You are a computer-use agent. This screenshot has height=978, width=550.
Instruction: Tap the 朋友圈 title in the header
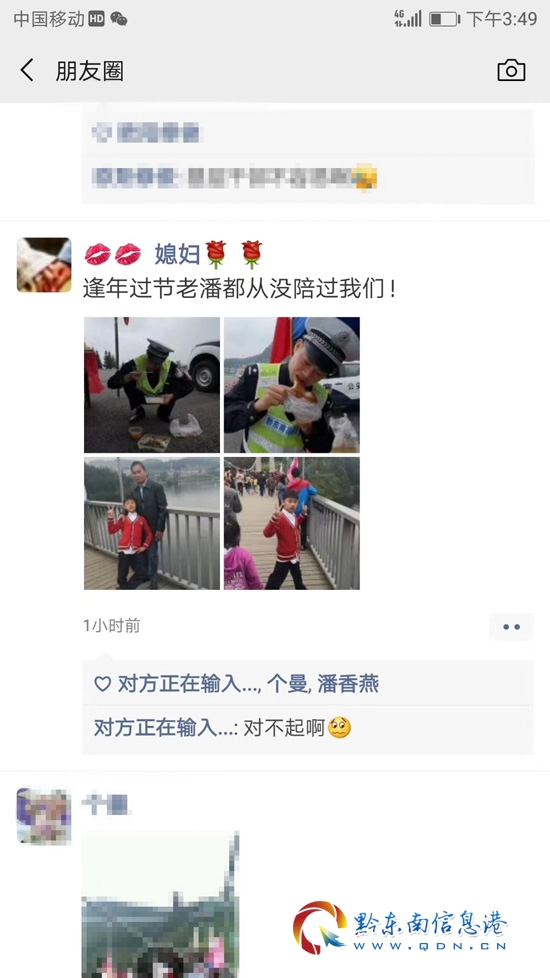pyautogui.click(x=90, y=71)
